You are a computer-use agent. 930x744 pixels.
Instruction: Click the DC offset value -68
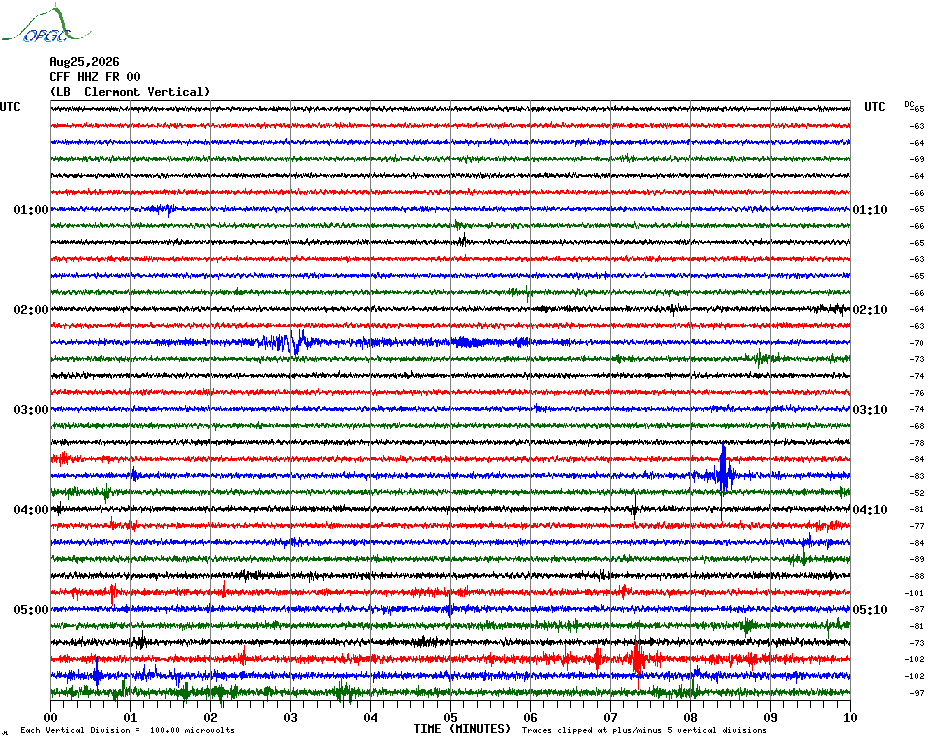tap(918, 426)
